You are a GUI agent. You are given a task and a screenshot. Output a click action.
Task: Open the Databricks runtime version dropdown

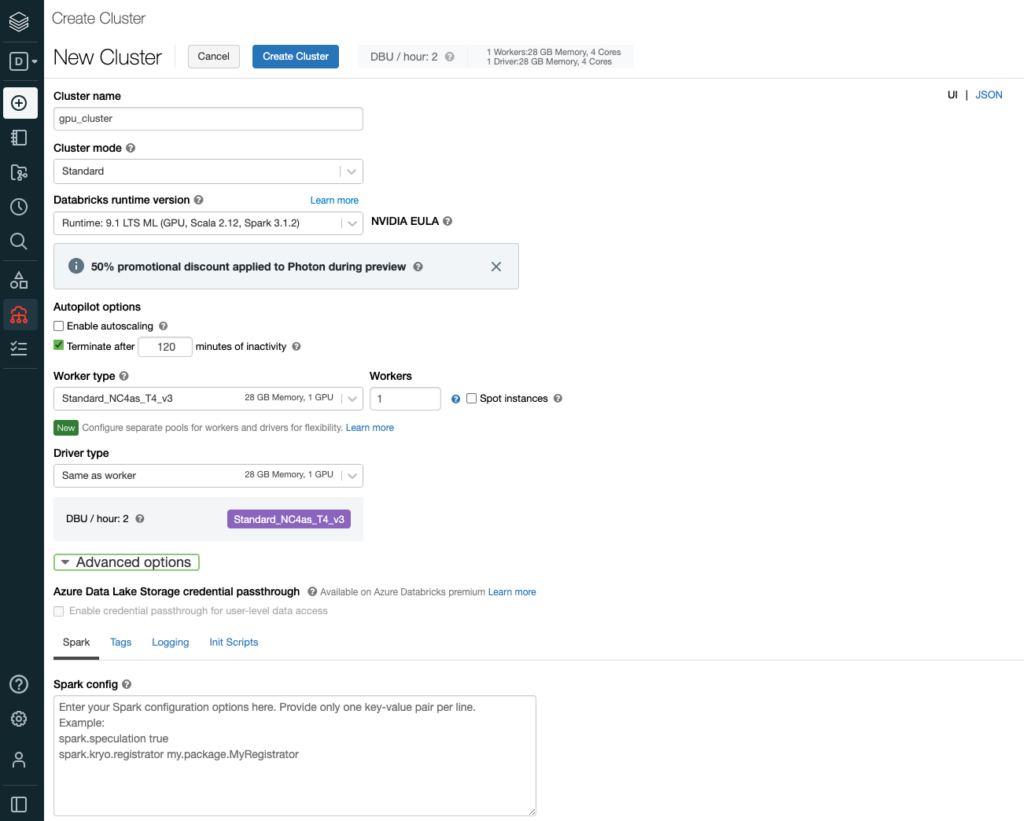coord(351,224)
